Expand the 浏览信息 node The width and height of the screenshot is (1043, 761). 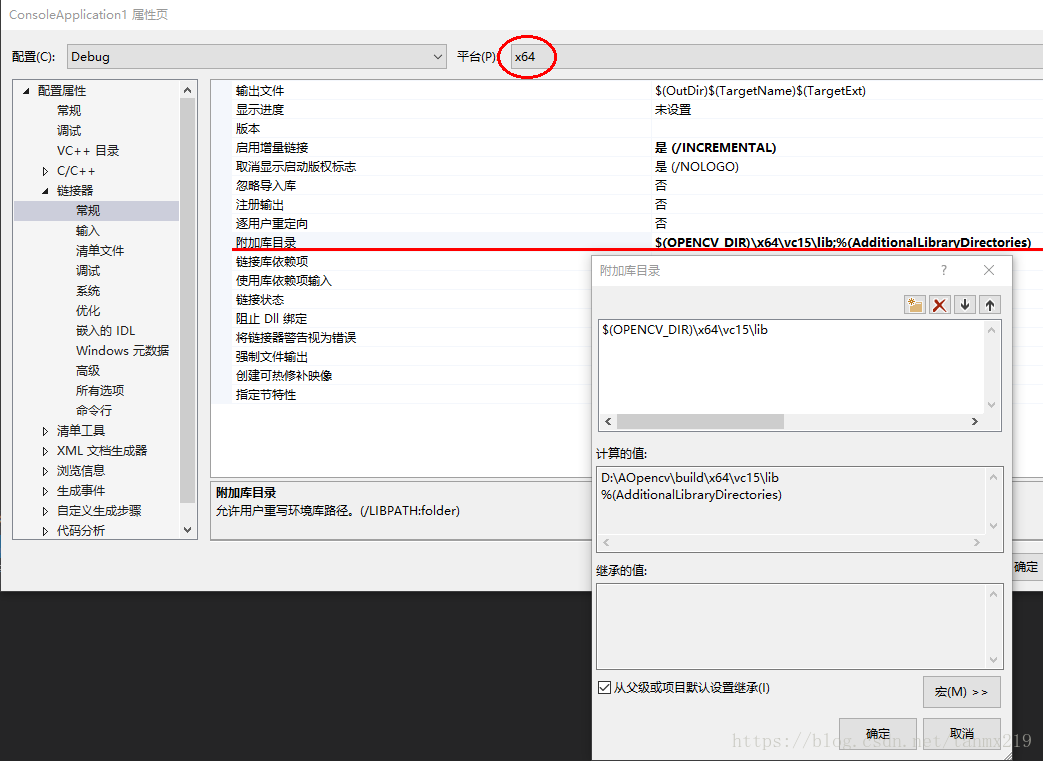45,471
